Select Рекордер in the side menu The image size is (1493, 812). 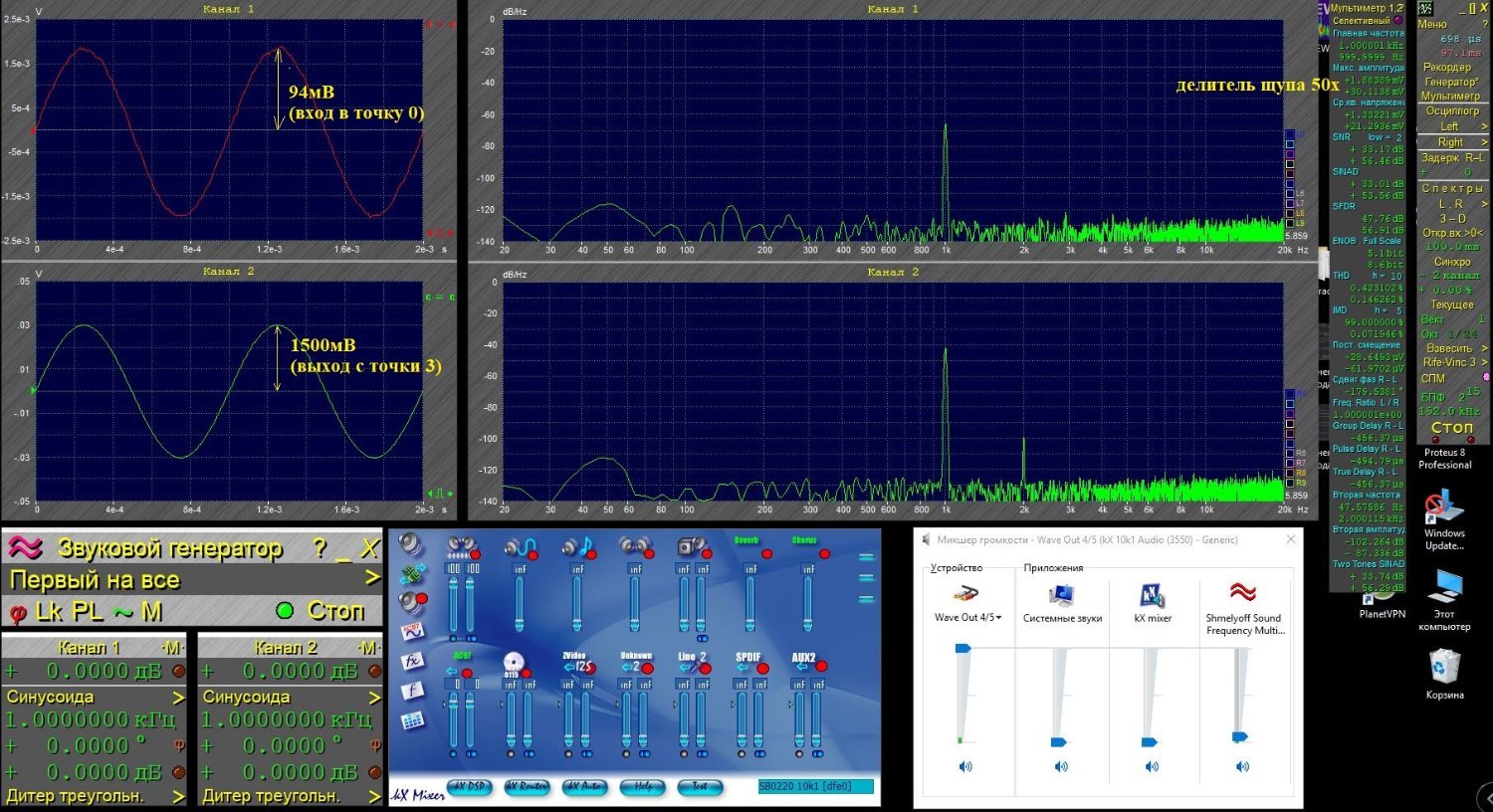pos(1446,68)
